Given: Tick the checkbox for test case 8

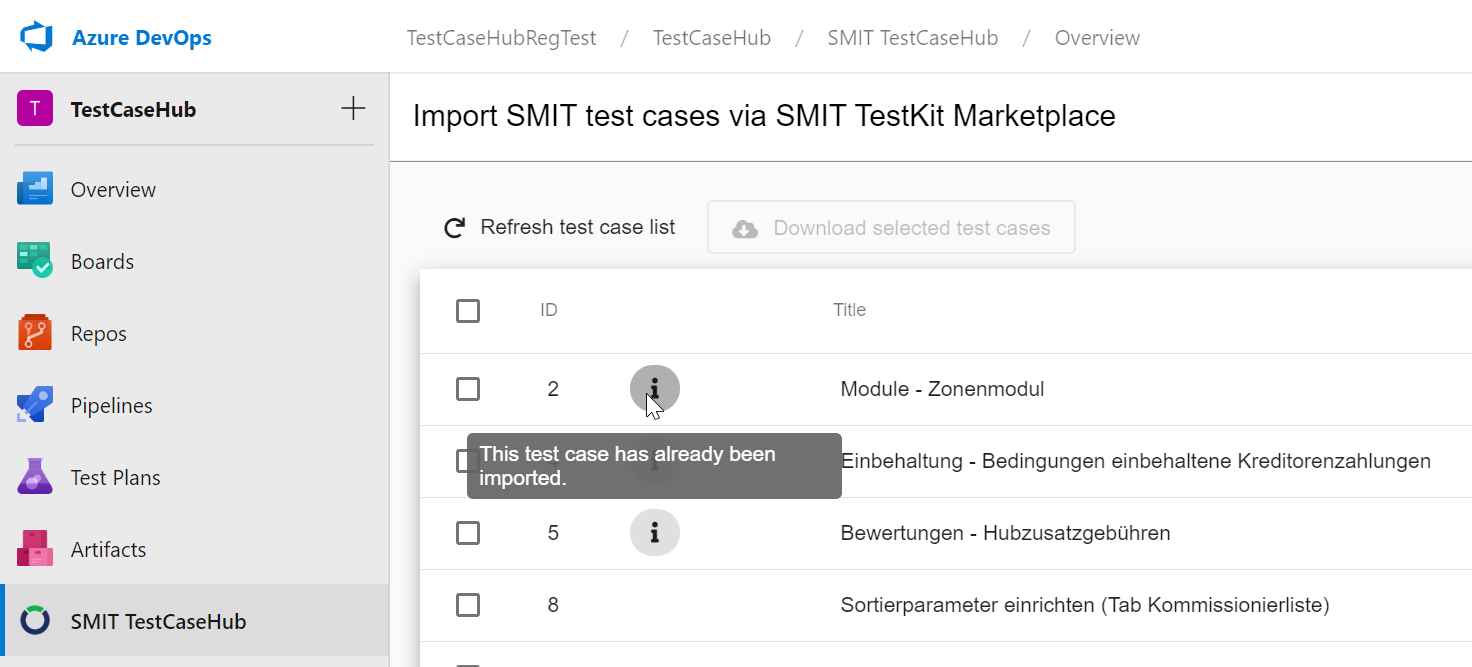Looking at the screenshot, I should [x=468, y=605].
